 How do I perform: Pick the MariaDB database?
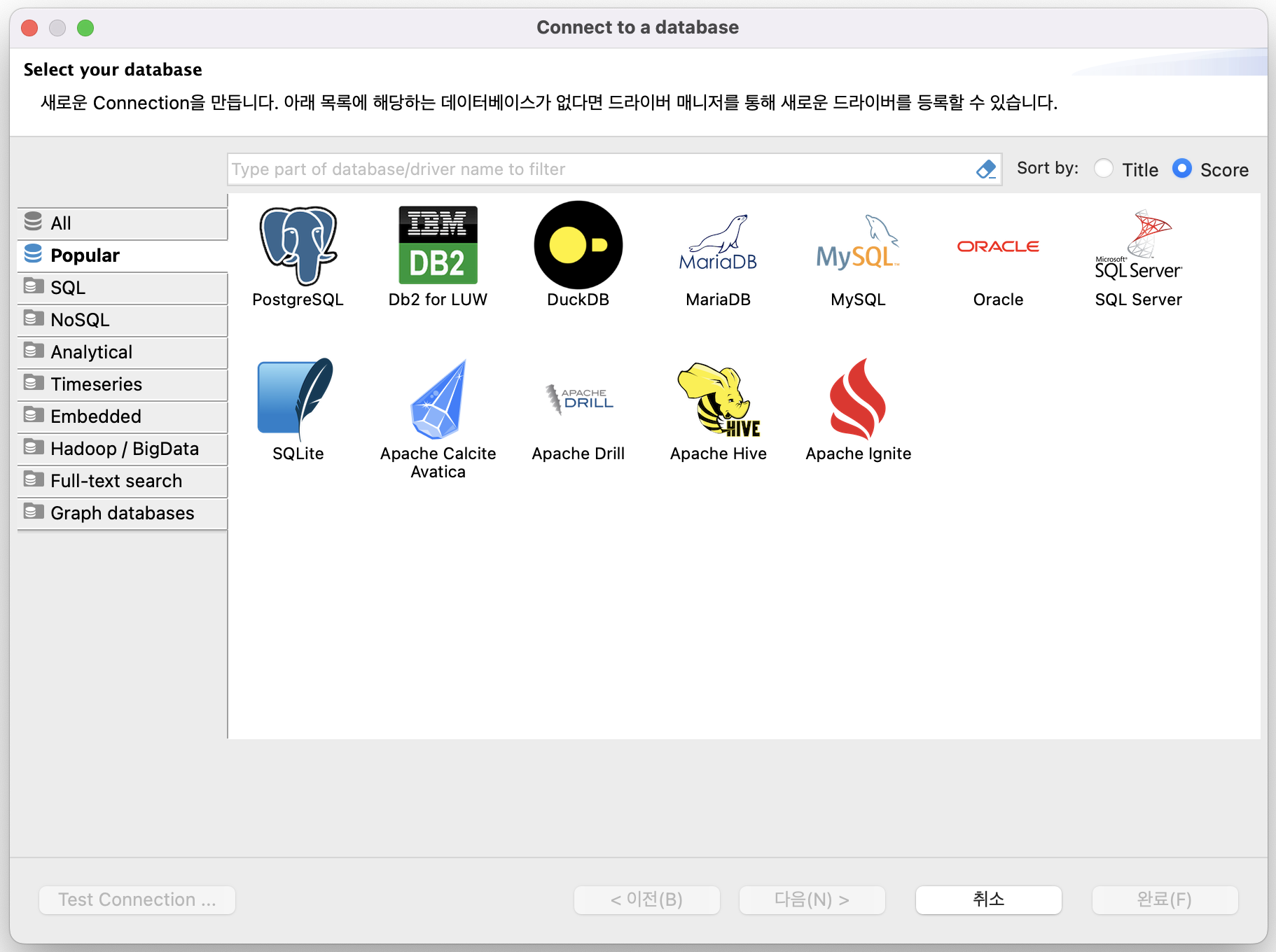(718, 245)
